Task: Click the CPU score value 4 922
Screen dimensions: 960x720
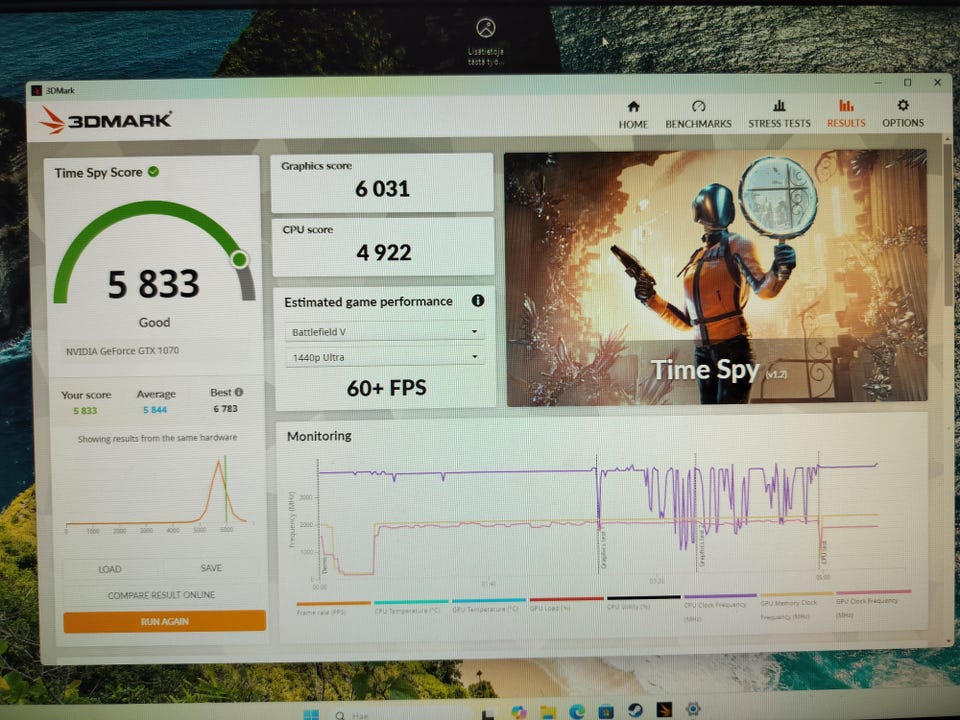Action: tap(384, 252)
